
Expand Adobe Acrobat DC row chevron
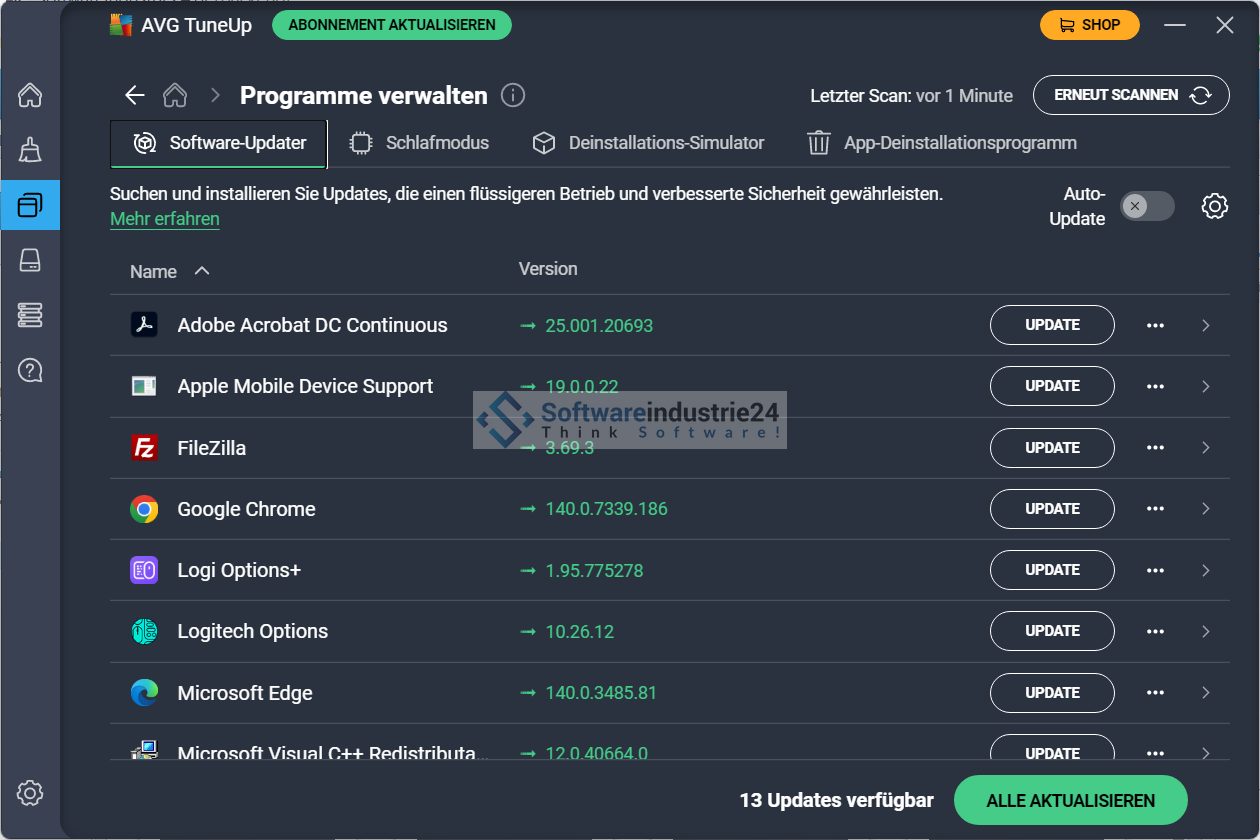point(1206,325)
